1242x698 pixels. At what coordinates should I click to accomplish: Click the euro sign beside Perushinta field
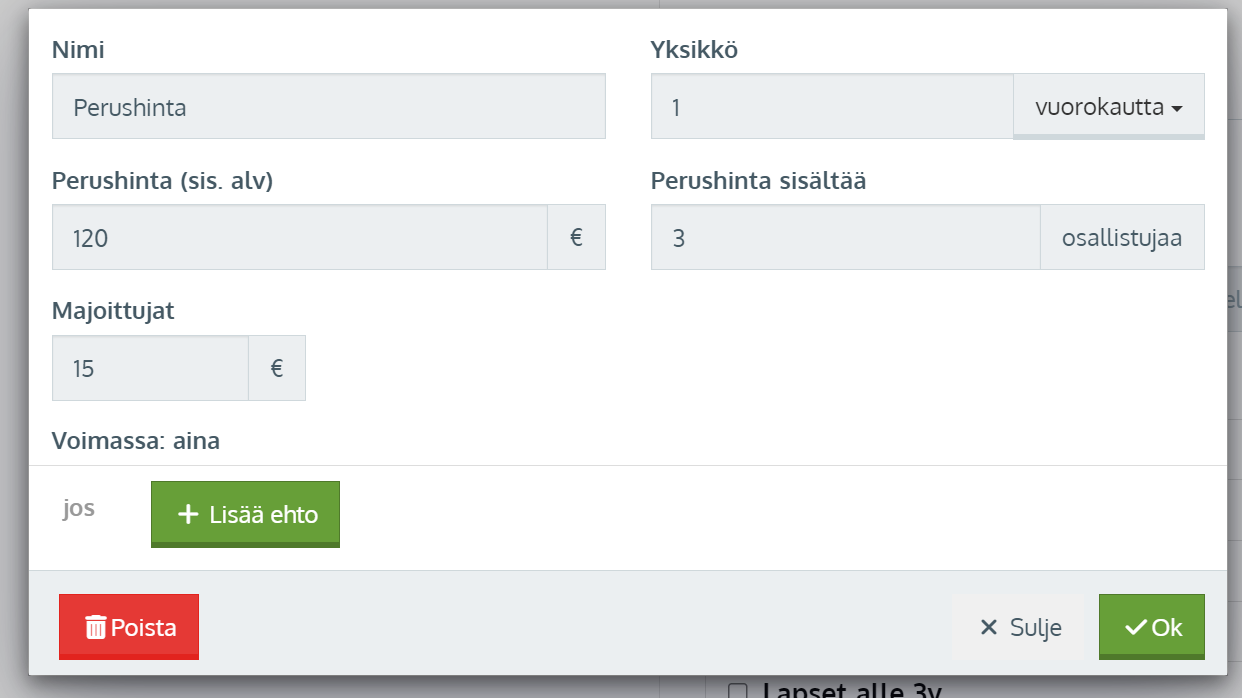click(576, 238)
